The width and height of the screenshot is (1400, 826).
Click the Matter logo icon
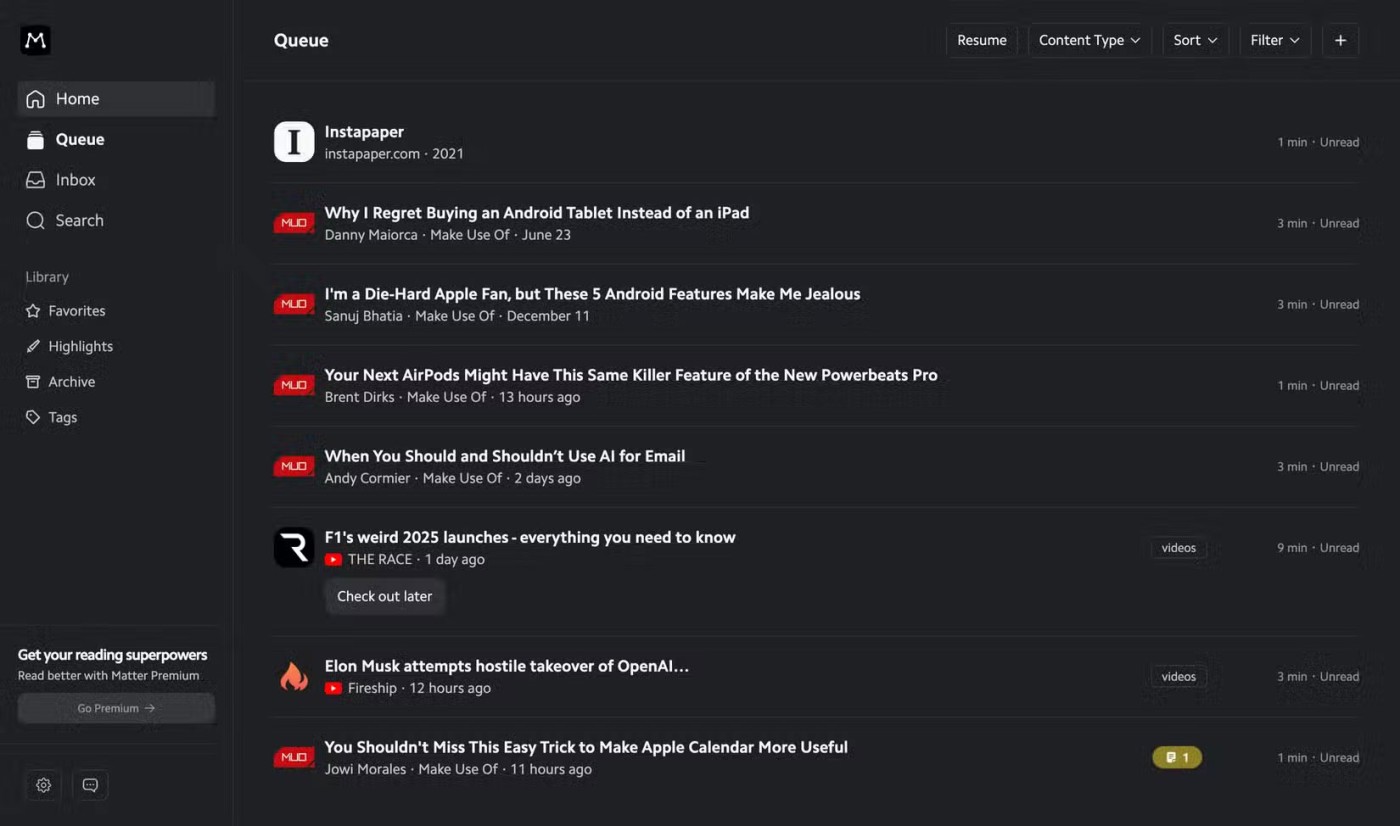36,40
